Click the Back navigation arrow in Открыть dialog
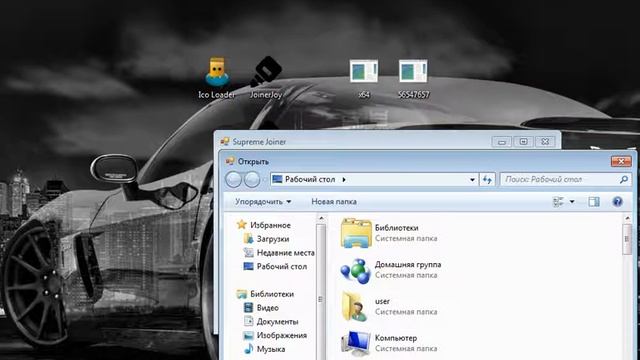The image size is (640, 360). (x=233, y=179)
